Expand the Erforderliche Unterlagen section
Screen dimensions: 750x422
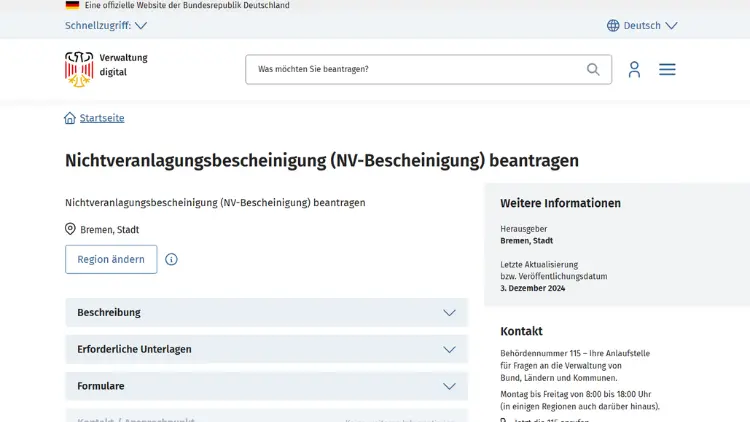coord(266,349)
